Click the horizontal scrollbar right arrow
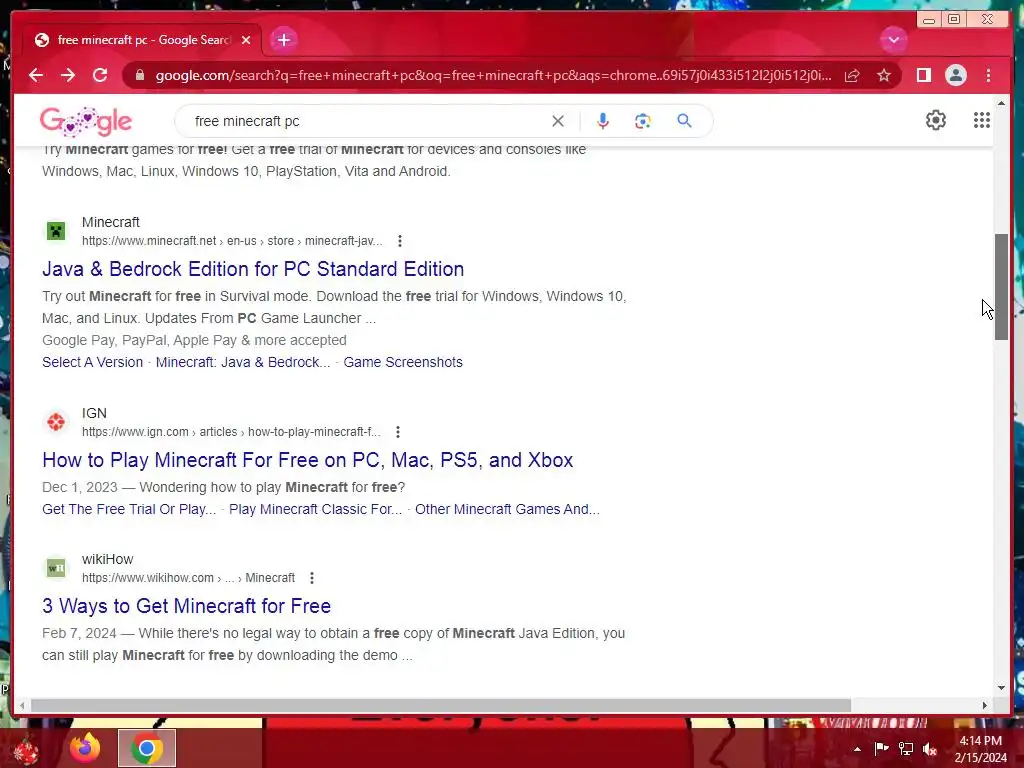The width and height of the screenshot is (1024, 768). pos(985,705)
